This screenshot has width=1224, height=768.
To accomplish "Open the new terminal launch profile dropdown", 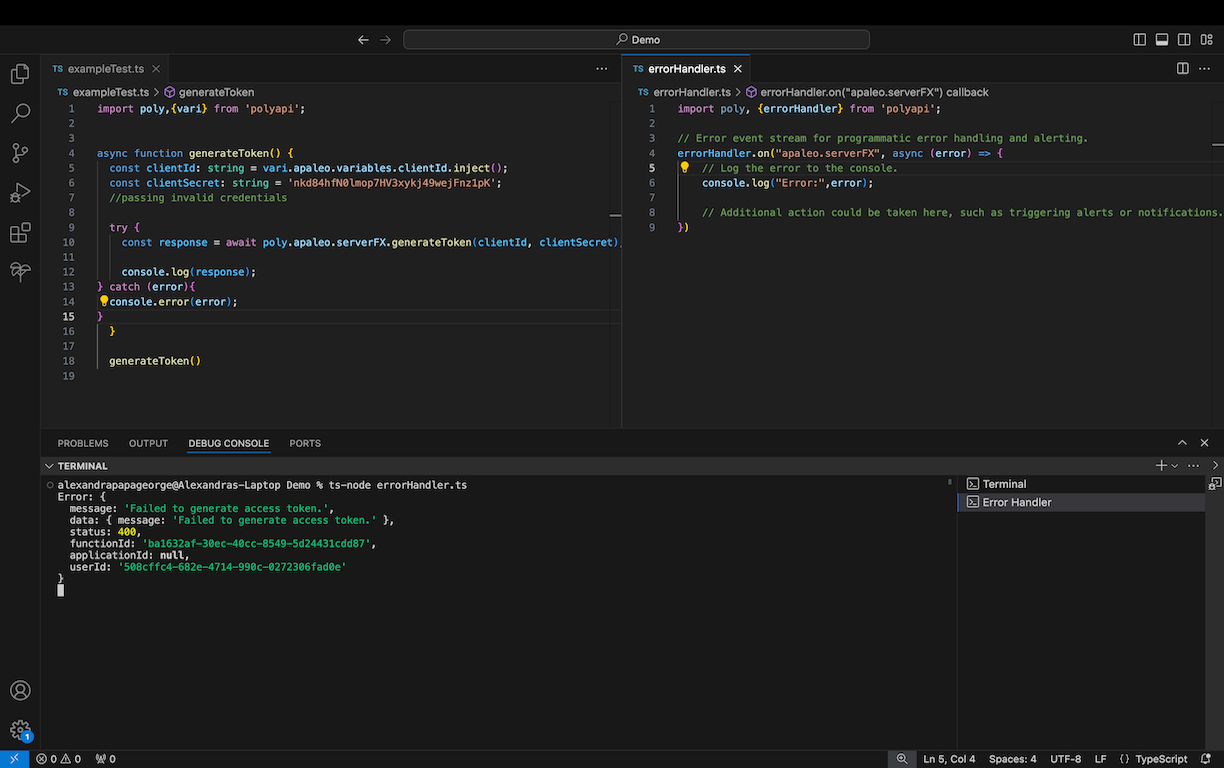I will (1175, 466).
